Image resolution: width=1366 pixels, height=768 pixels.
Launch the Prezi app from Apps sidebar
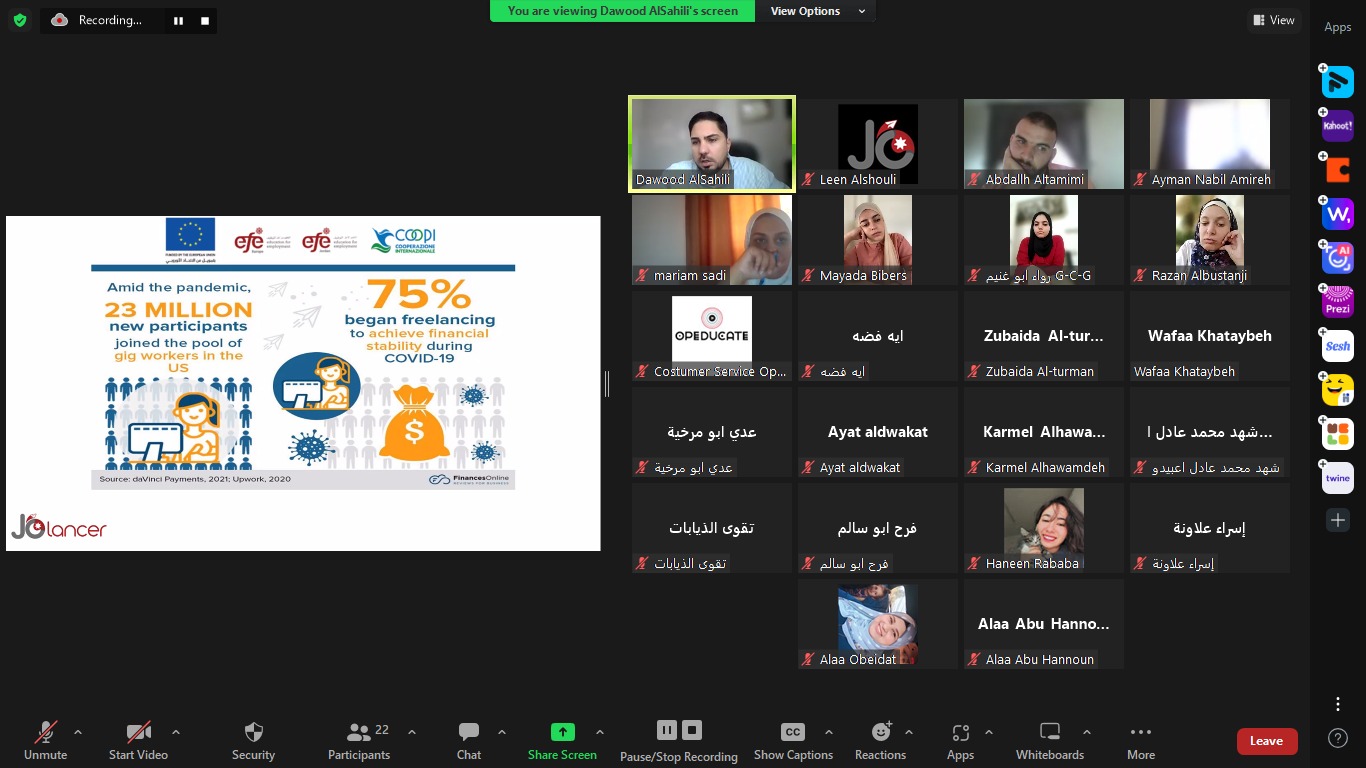(1338, 302)
